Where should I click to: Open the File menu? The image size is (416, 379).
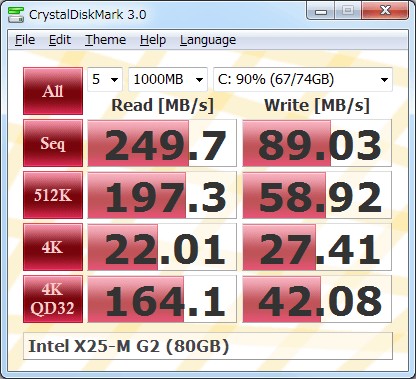coord(25,40)
